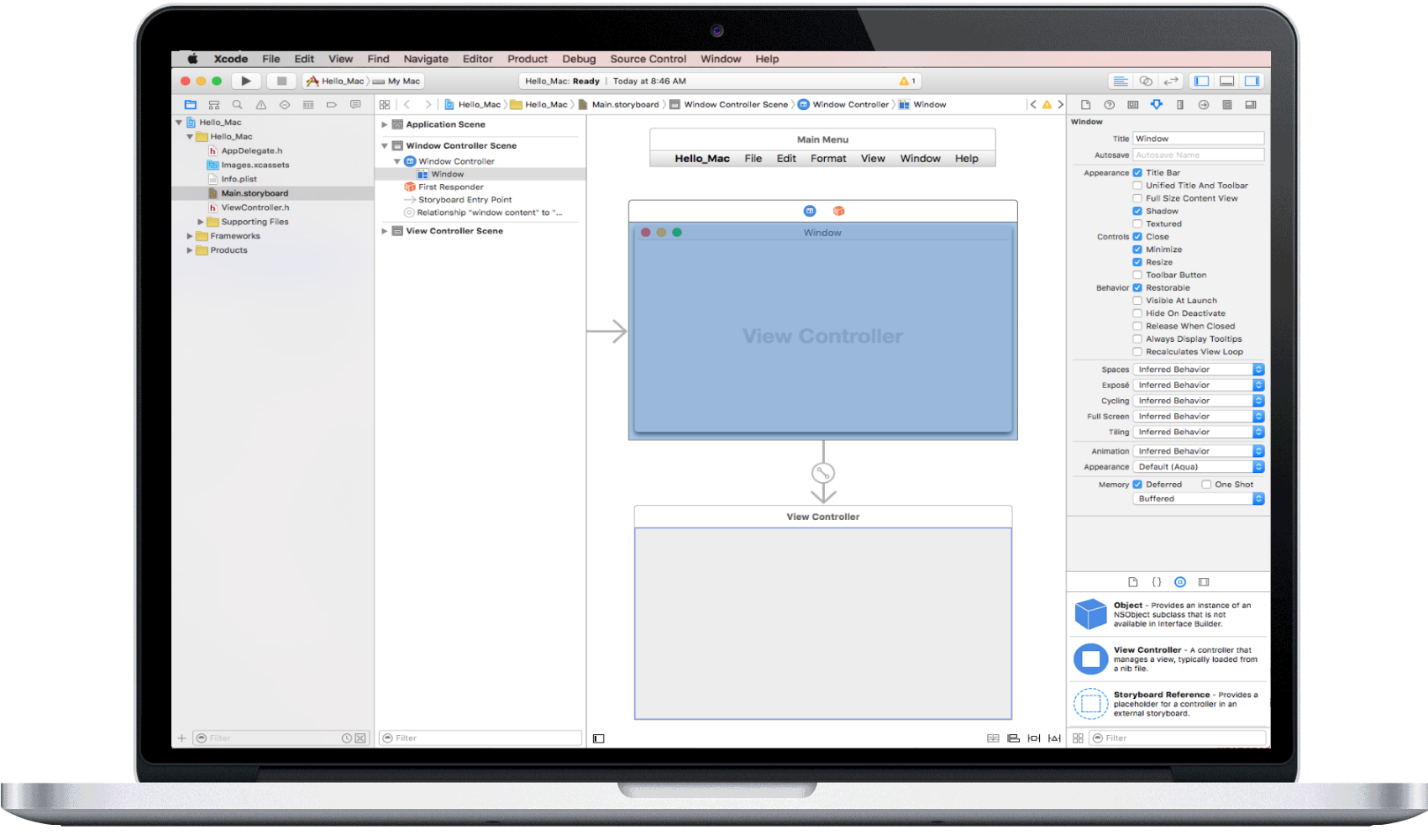The height and width of the screenshot is (840, 1428).
Task: Click the Autosave Name field
Action: click(1199, 155)
